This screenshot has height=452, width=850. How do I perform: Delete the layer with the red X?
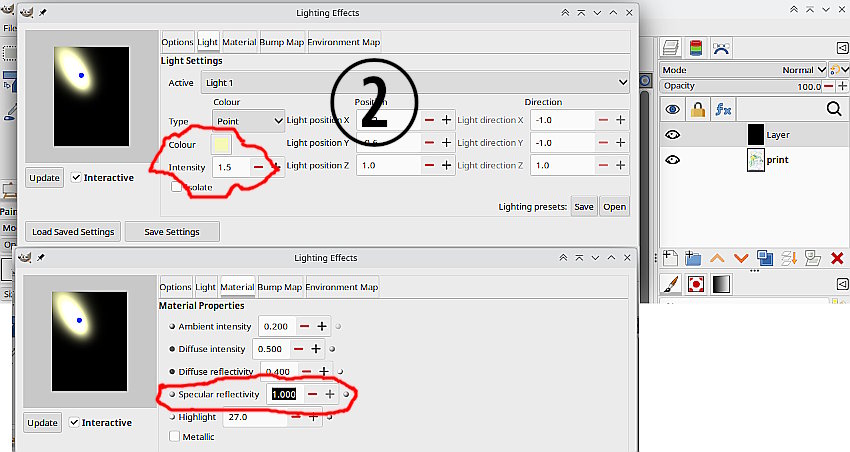pos(837,259)
